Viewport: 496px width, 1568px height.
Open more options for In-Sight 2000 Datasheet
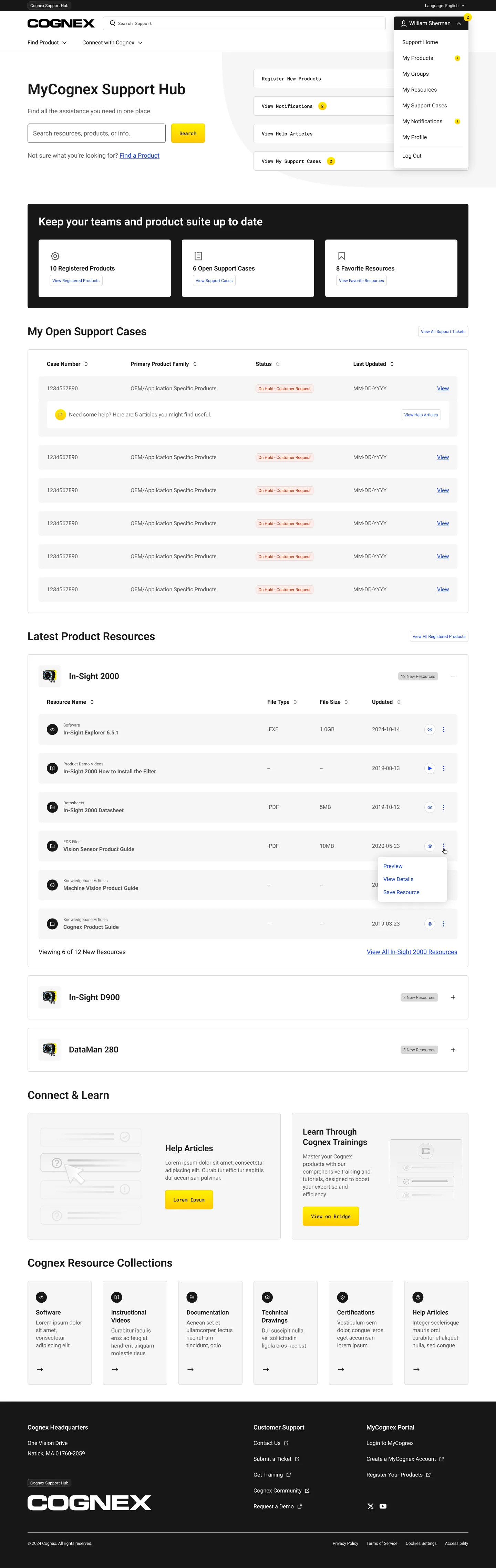pos(444,807)
